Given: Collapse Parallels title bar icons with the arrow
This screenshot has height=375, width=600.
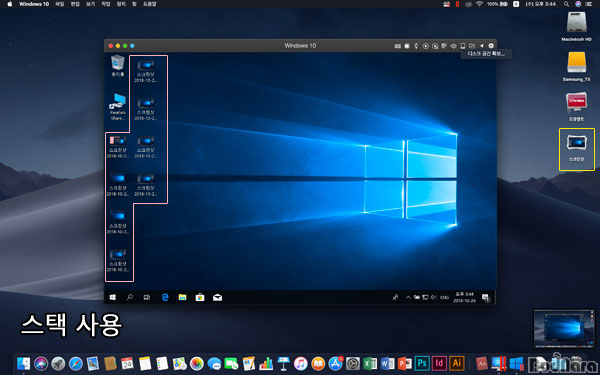Looking at the screenshot, I should pos(482,46).
